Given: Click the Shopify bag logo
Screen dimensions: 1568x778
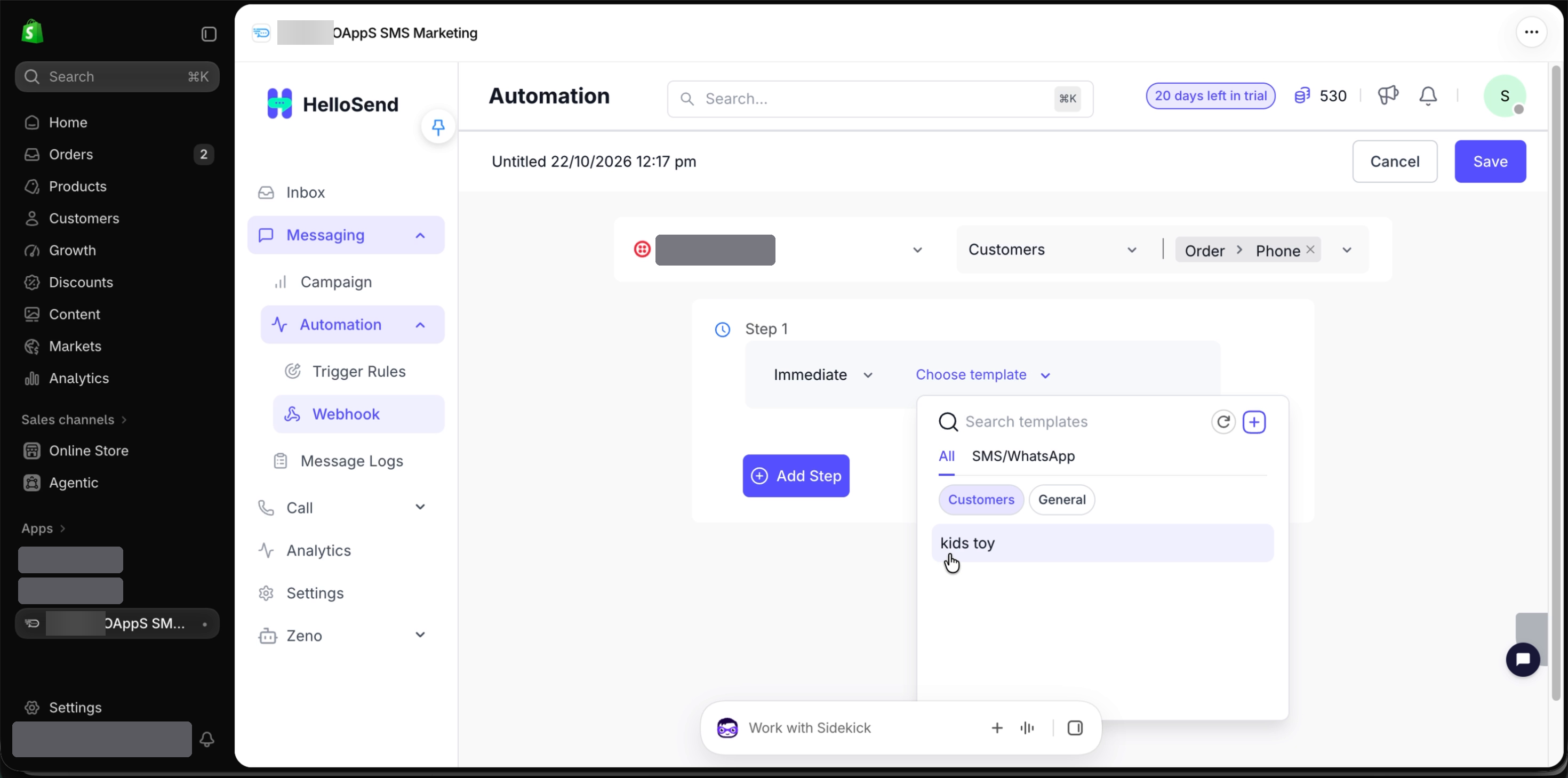Looking at the screenshot, I should 32,31.
